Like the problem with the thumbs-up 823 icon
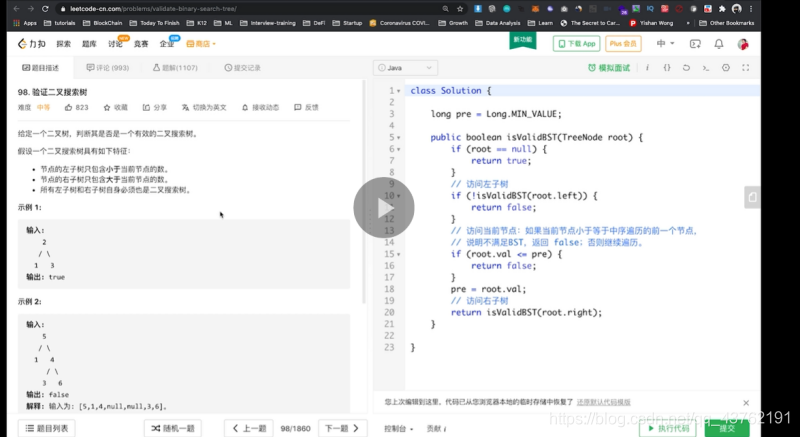The height and width of the screenshot is (437, 800). (77, 108)
